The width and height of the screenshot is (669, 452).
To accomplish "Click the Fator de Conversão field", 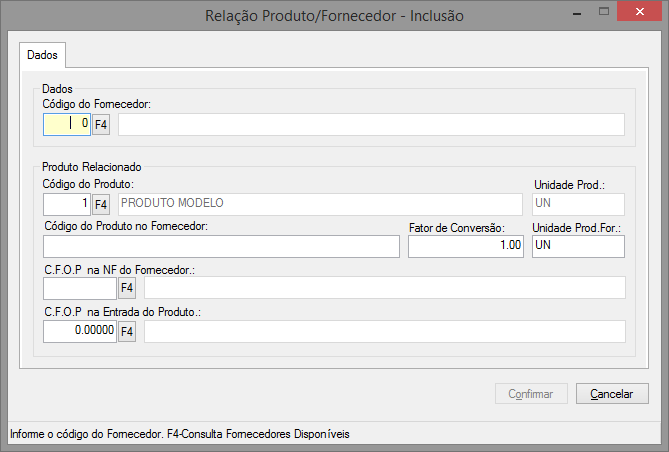I will coord(466,246).
